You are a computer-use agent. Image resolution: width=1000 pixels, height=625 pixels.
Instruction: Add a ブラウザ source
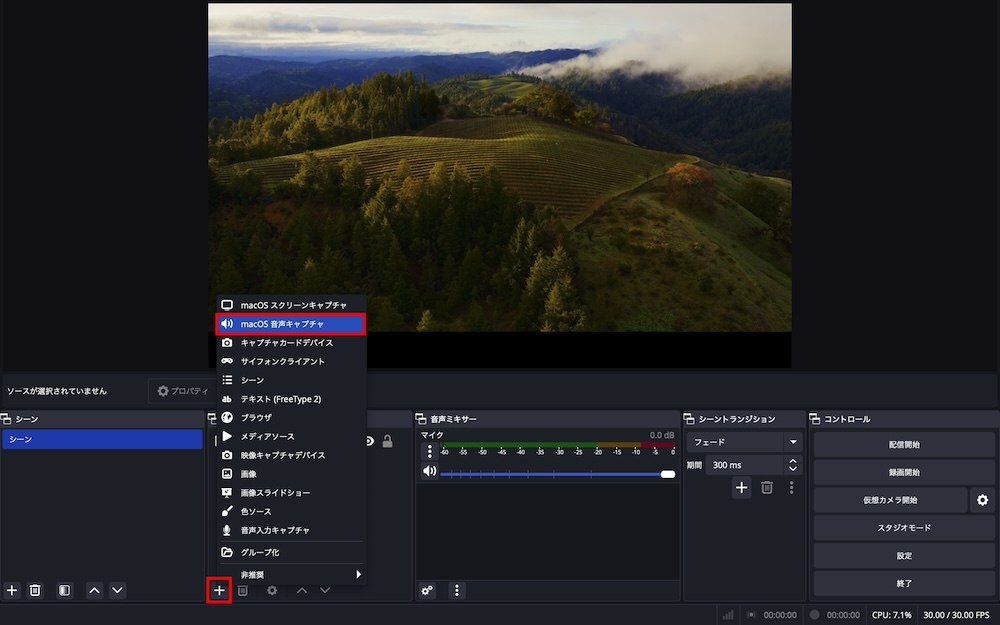coord(291,418)
